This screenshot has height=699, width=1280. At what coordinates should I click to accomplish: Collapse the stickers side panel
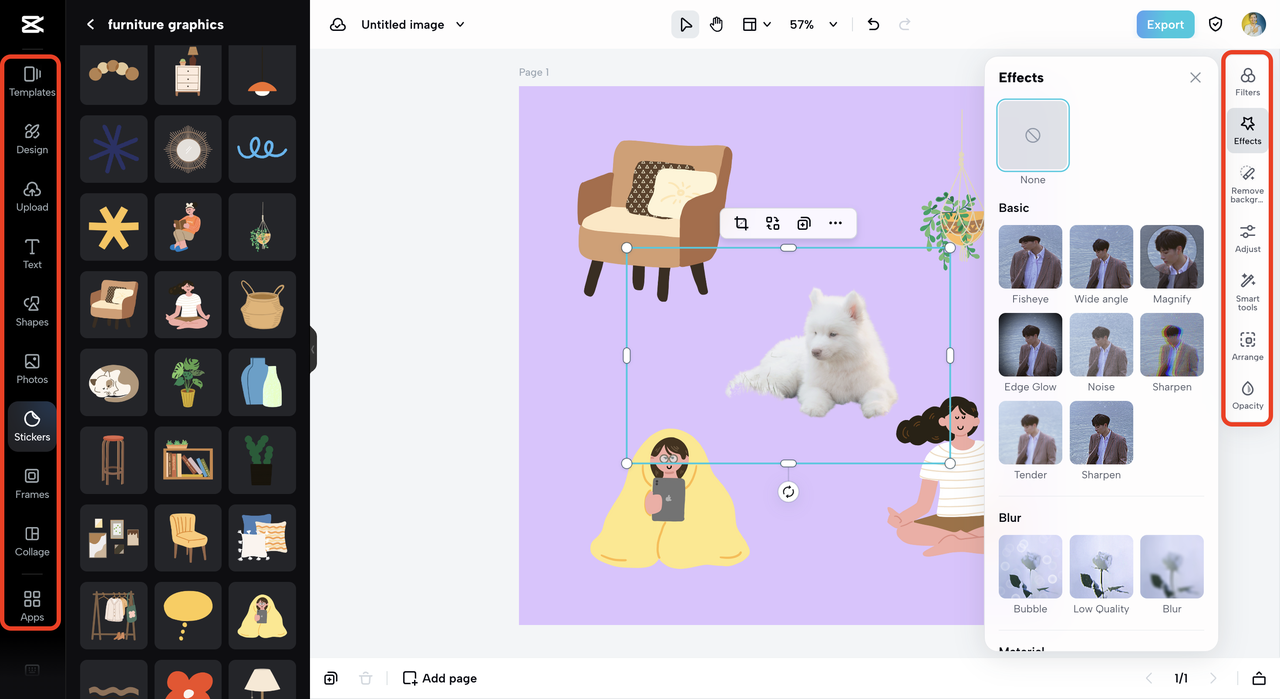coord(313,349)
